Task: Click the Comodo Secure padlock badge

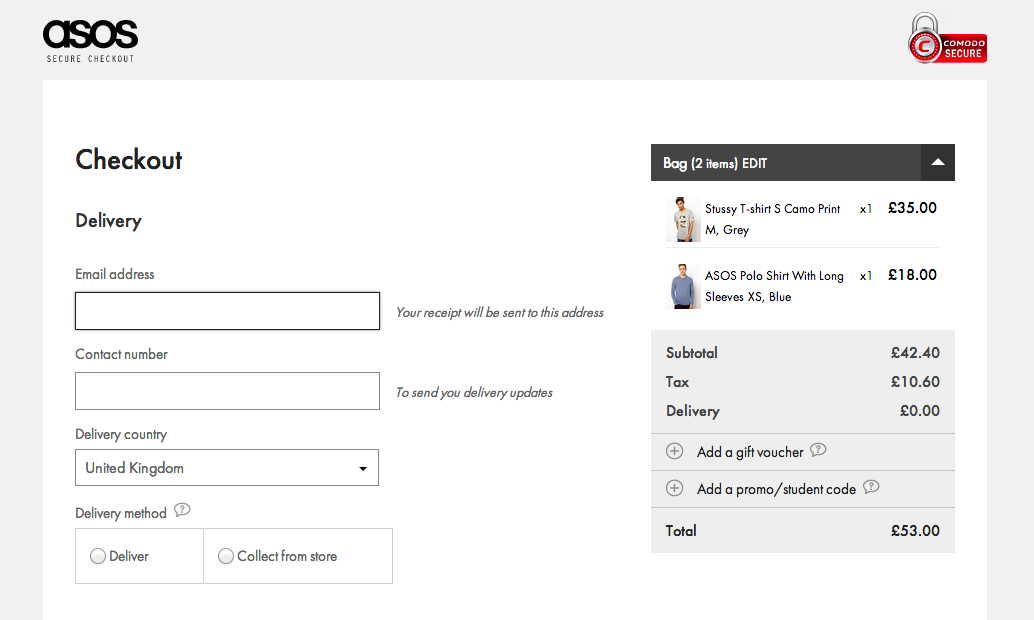Action: click(947, 39)
